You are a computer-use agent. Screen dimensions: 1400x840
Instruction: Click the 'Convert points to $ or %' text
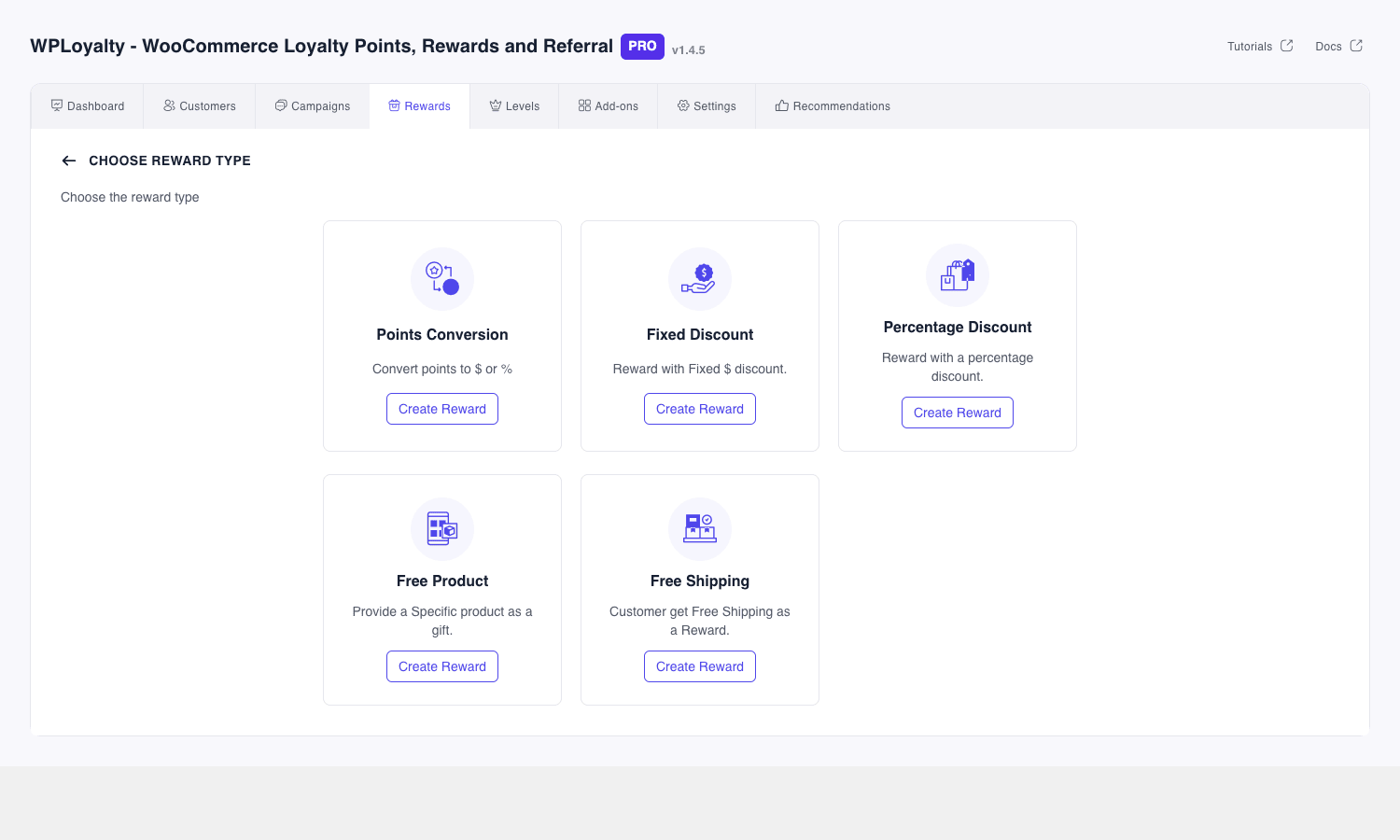(442, 369)
